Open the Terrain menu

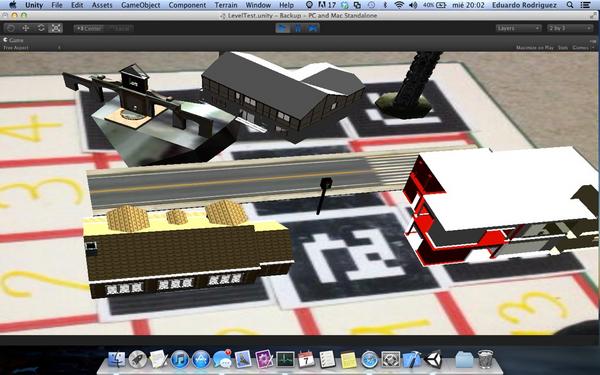226,5
